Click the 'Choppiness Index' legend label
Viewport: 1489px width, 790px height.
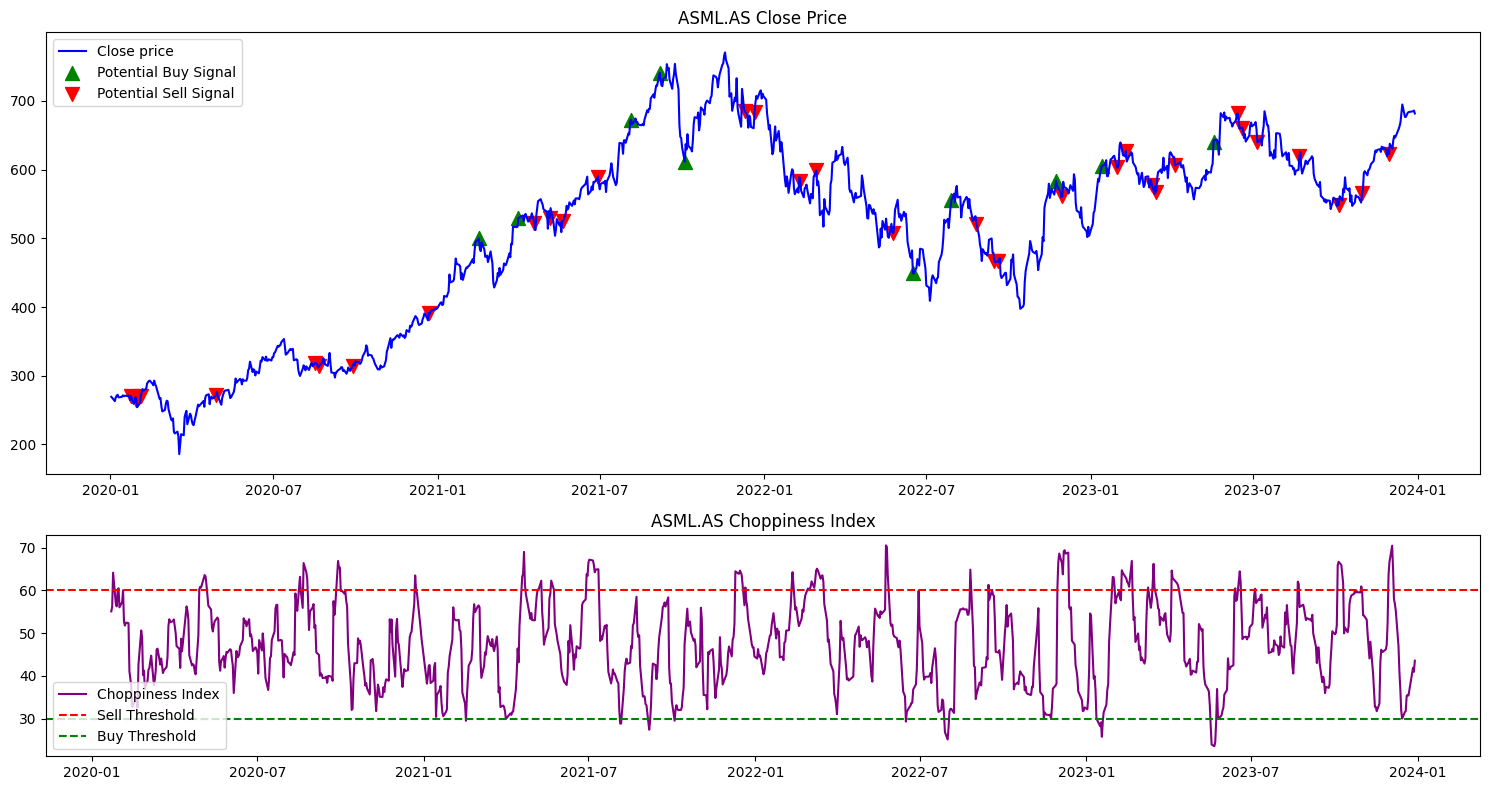click(x=158, y=694)
